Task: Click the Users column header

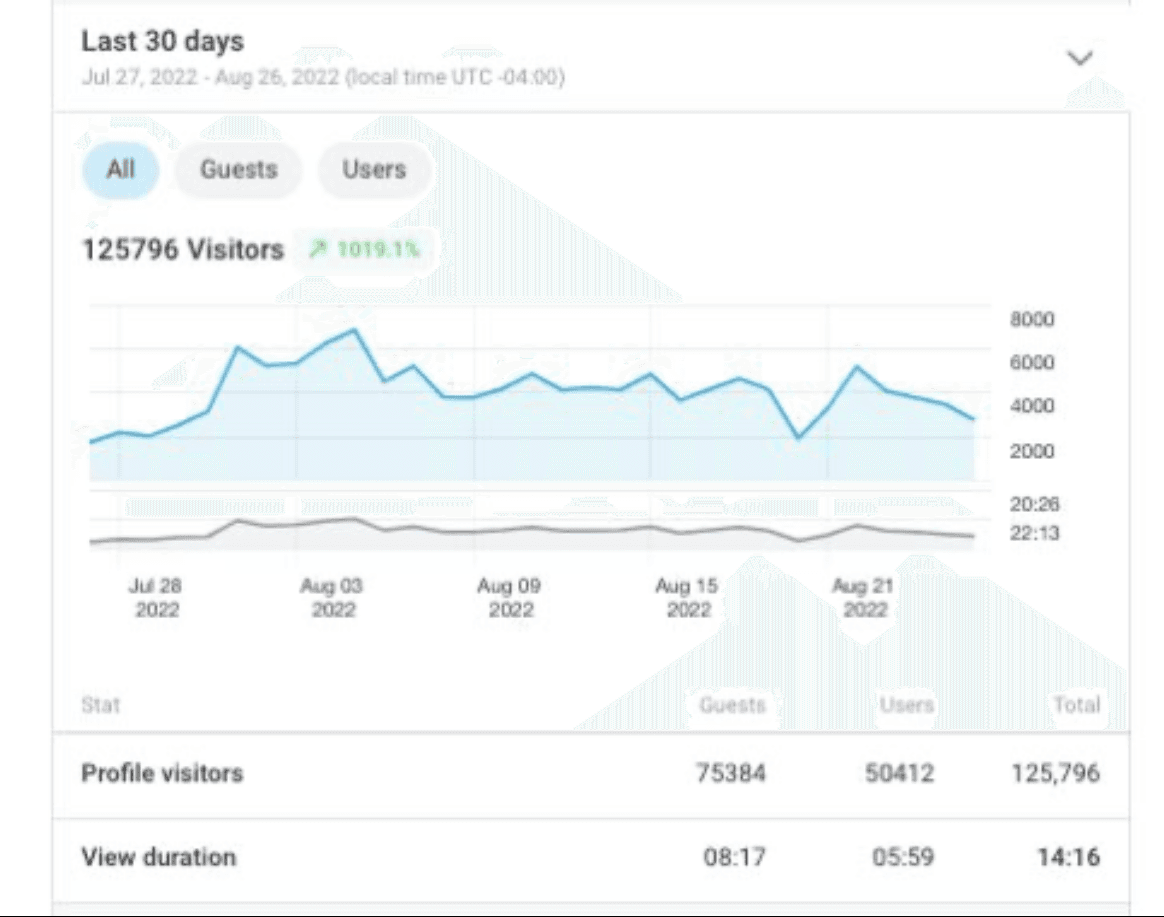Action: click(906, 705)
